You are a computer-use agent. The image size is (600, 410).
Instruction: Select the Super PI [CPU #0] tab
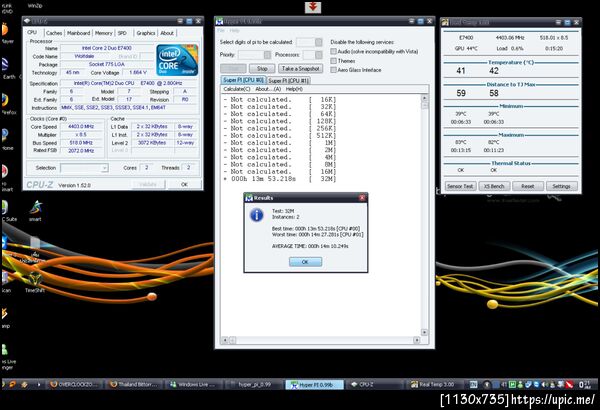point(243,80)
